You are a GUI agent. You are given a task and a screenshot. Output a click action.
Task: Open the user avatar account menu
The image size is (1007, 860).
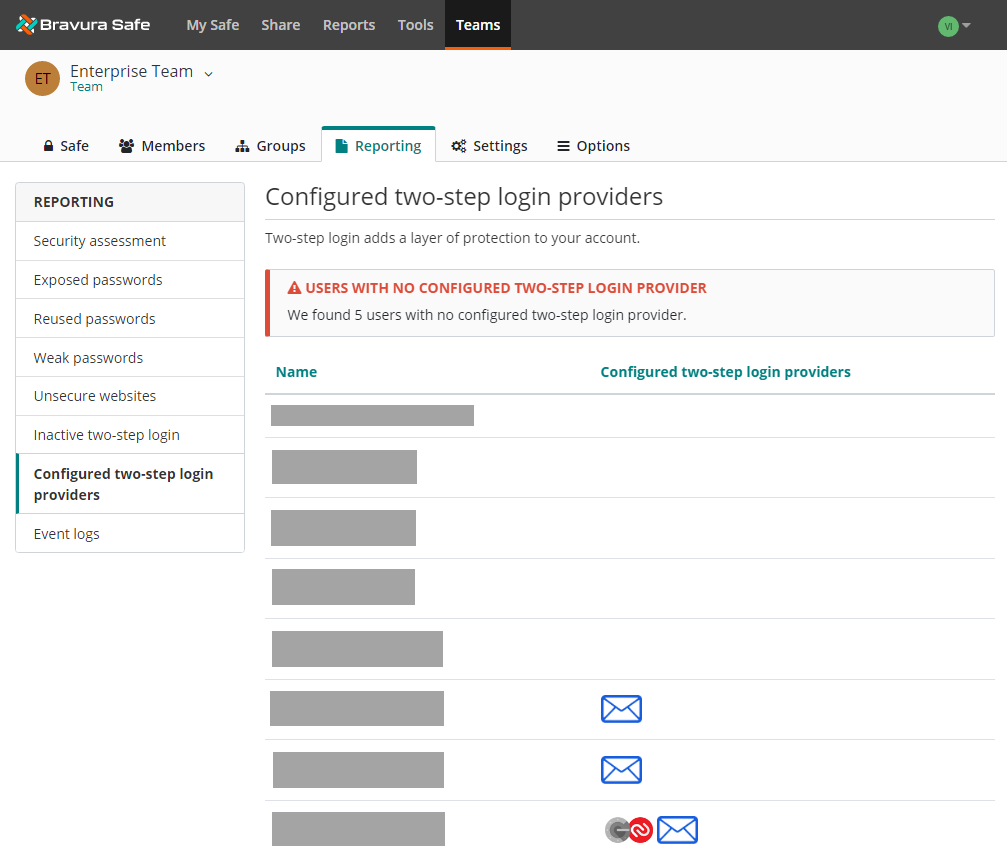point(954,26)
